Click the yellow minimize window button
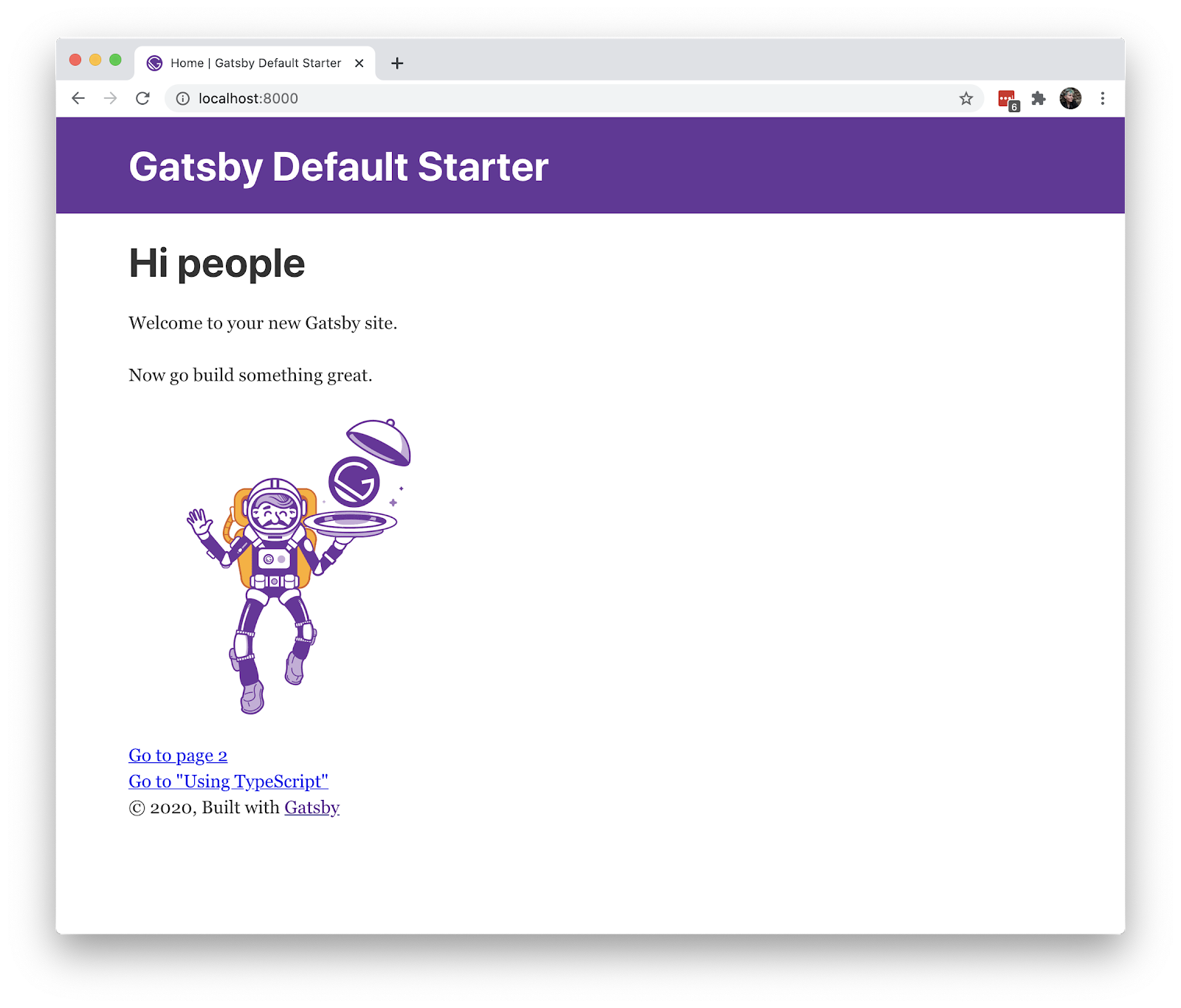Image resolution: width=1181 pixels, height=1008 pixels. 95,60
